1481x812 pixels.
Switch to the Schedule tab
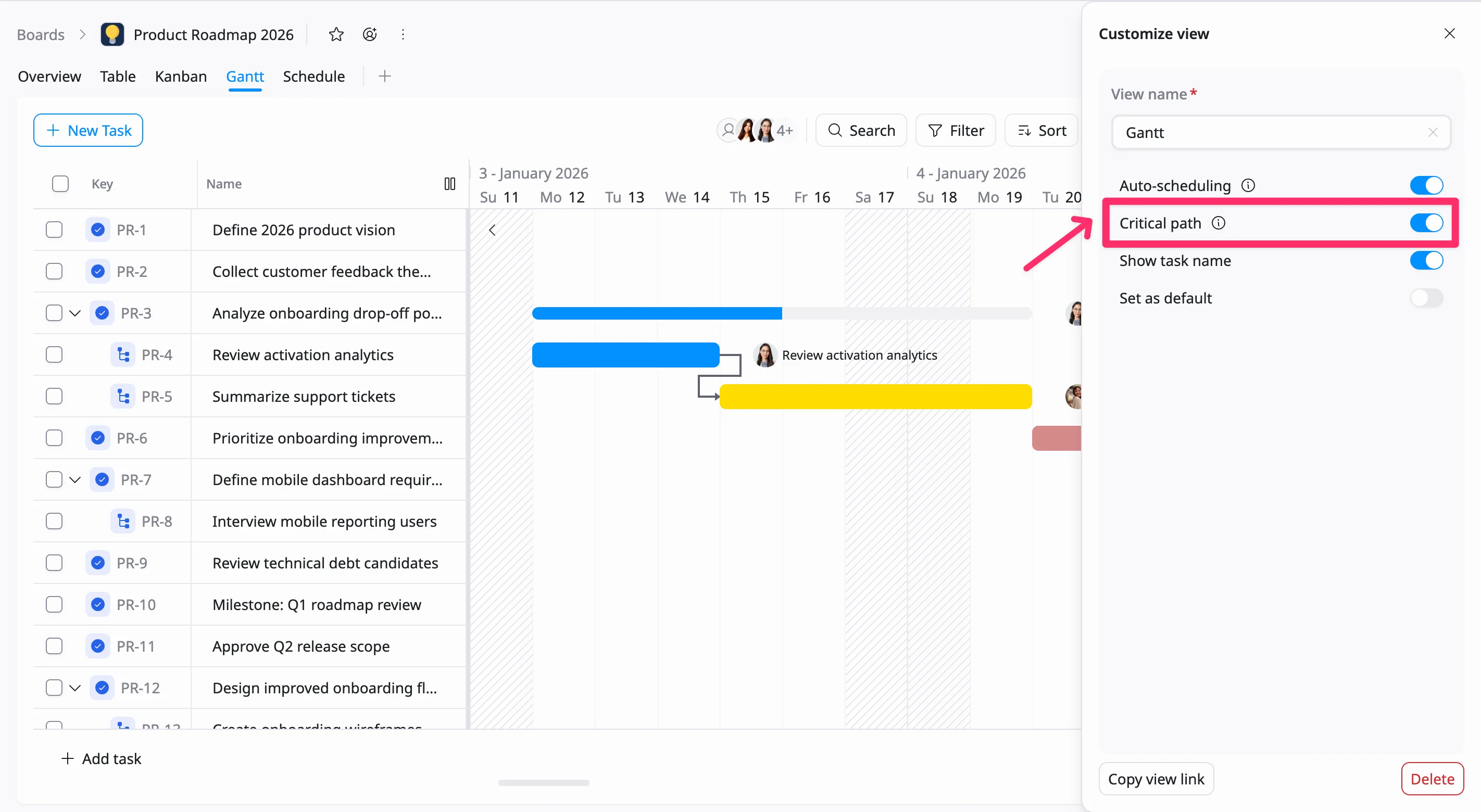(x=314, y=77)
